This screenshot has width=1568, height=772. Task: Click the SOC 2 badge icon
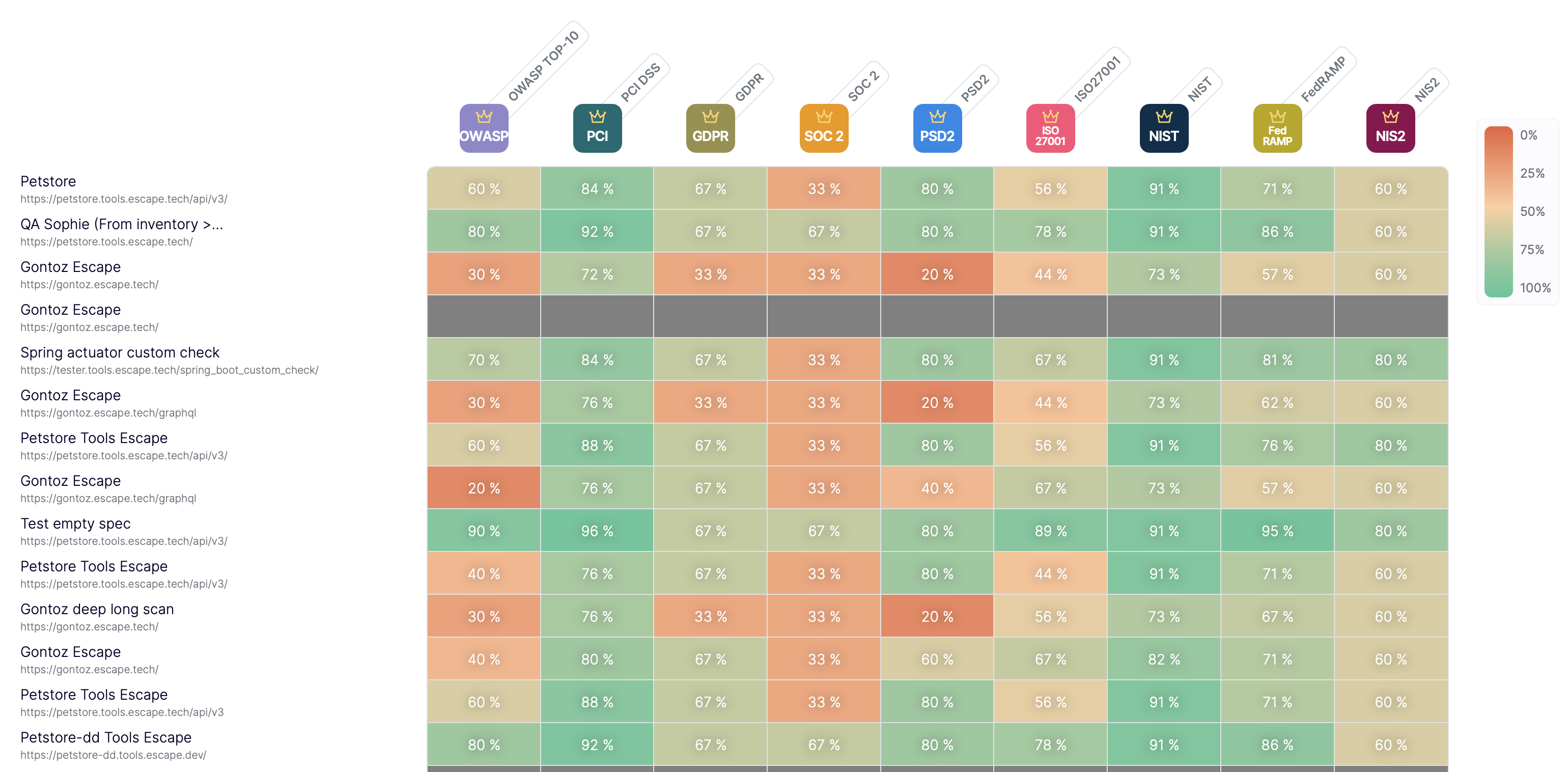click(x=824, y=128)
